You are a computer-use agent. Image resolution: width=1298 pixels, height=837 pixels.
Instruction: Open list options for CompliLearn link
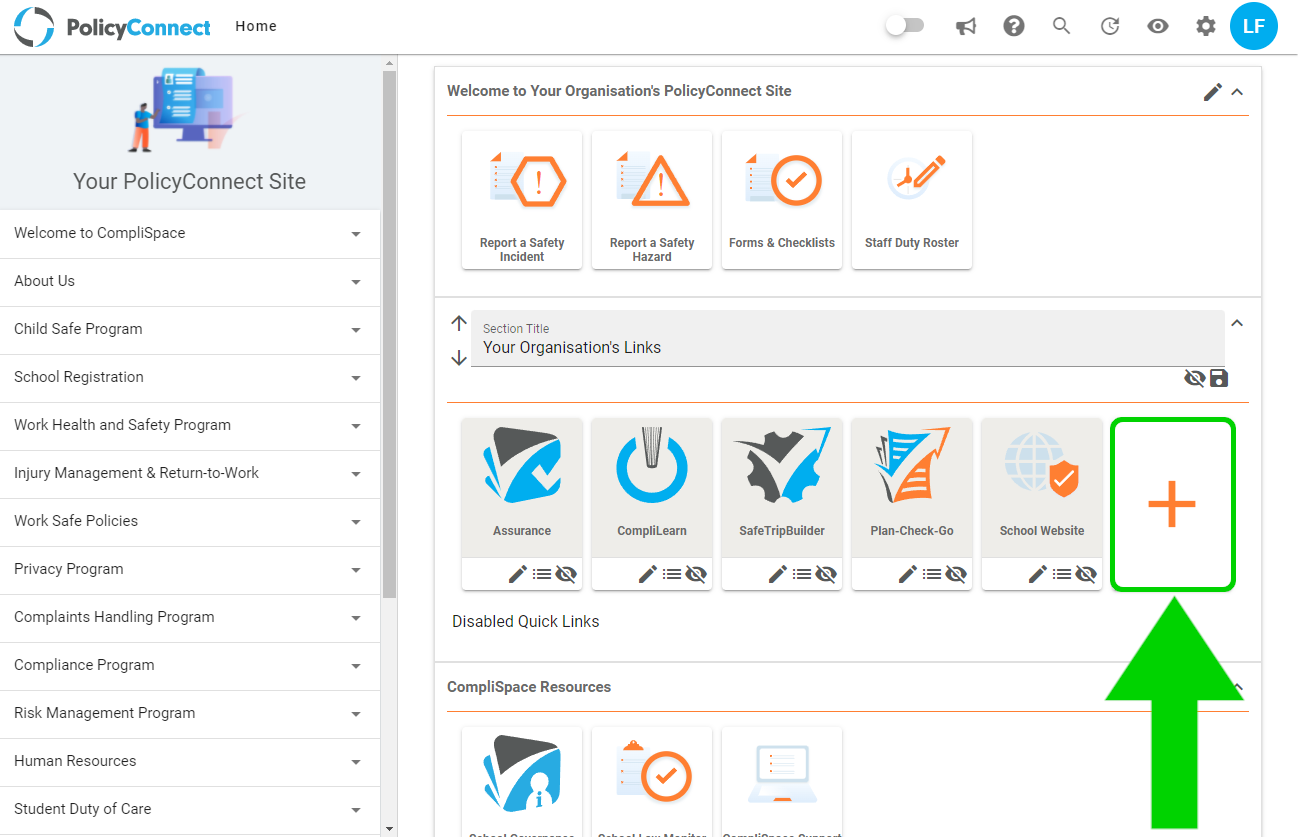tap(672, 574)
